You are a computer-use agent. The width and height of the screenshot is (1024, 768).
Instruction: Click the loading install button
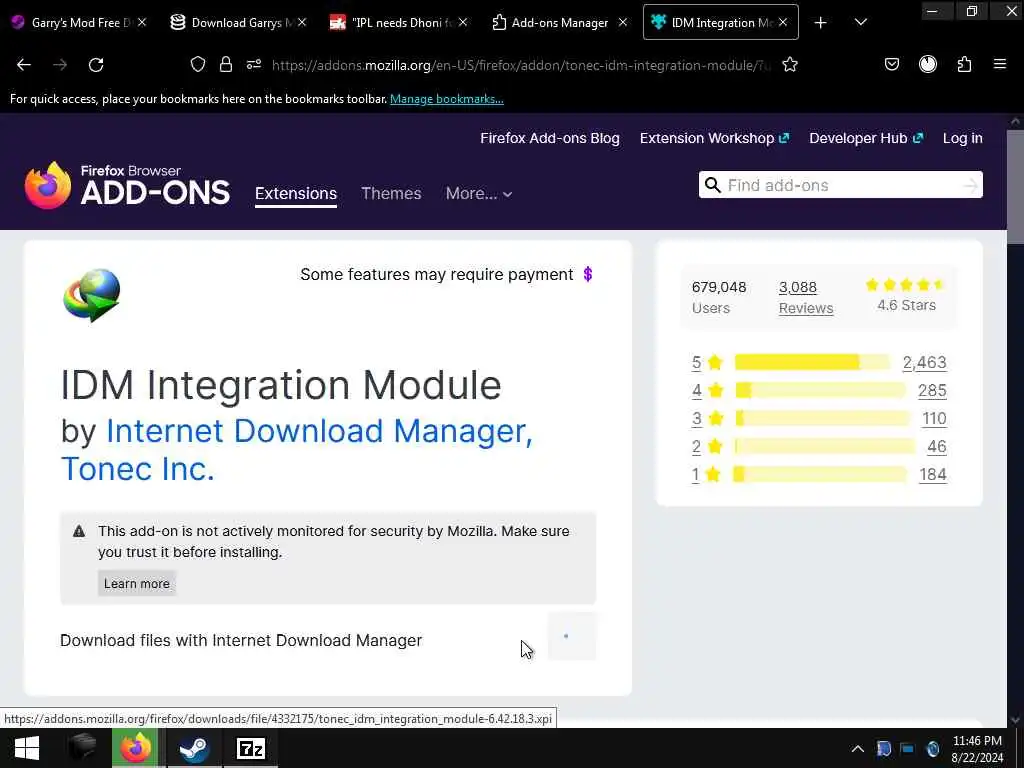tap(571, 637)
